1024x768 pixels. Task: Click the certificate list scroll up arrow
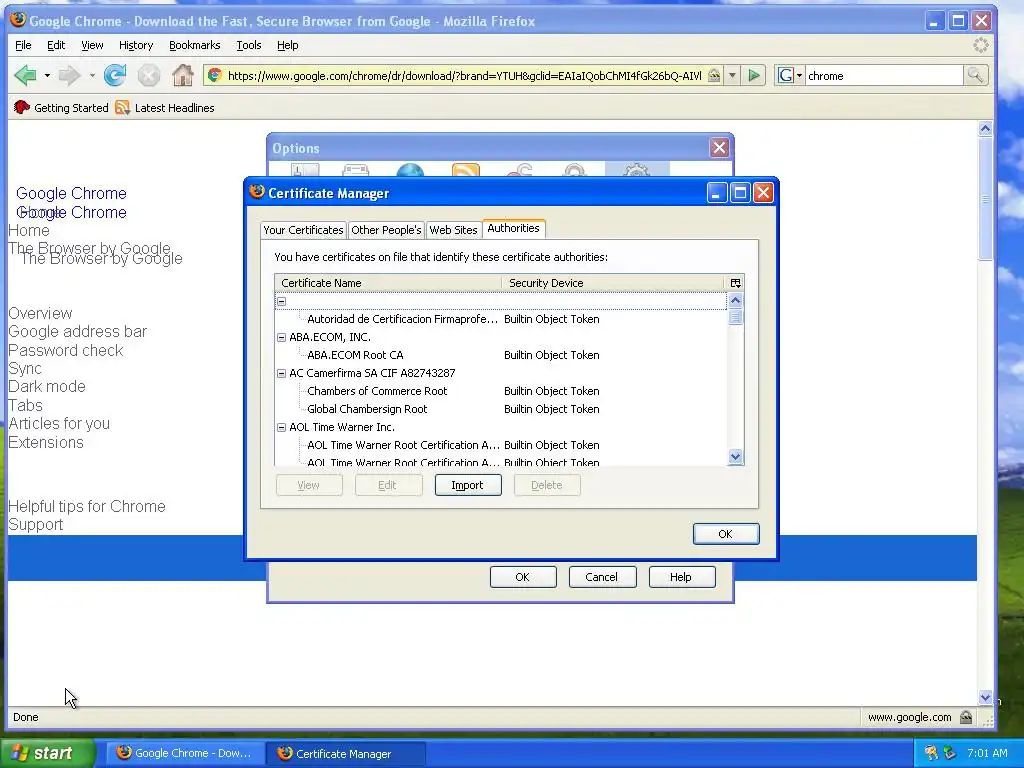pos(735,300)
